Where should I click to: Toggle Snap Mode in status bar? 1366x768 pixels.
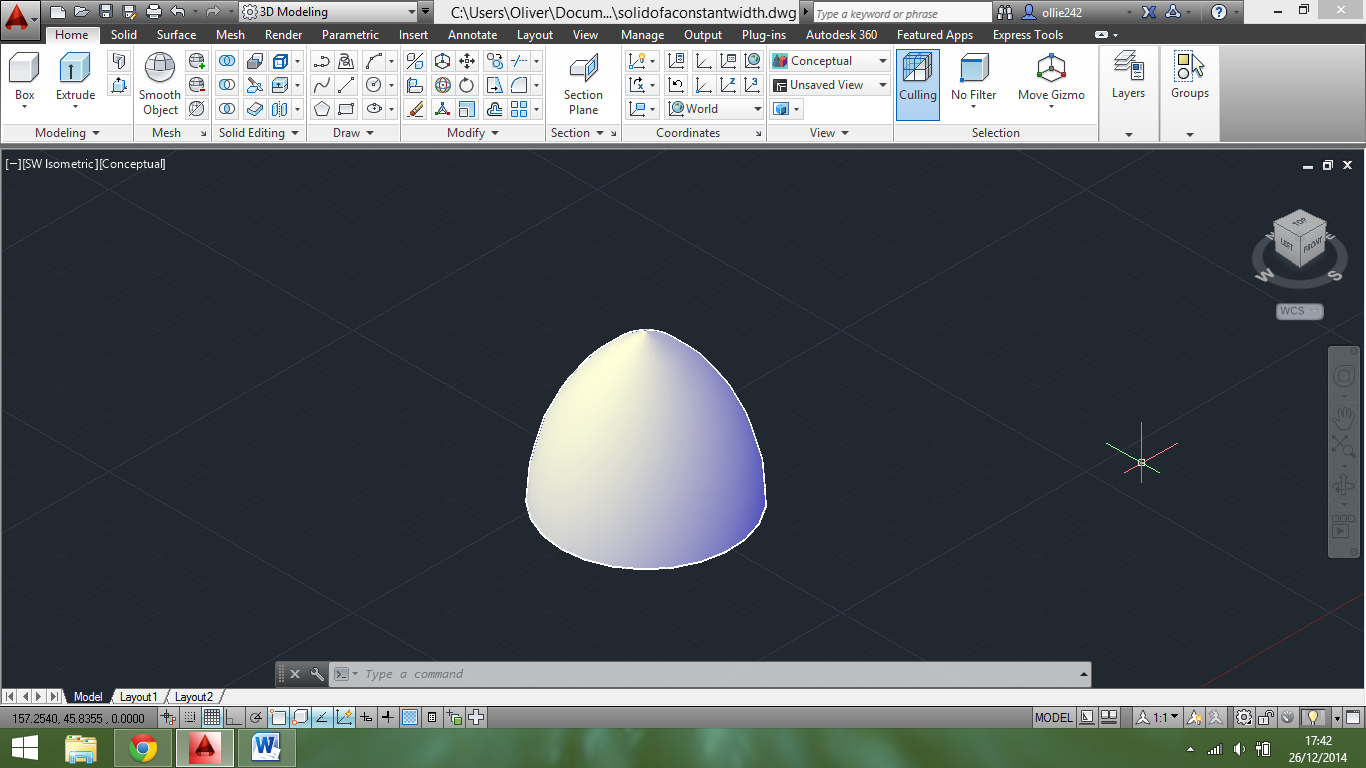tap(190, 717)
